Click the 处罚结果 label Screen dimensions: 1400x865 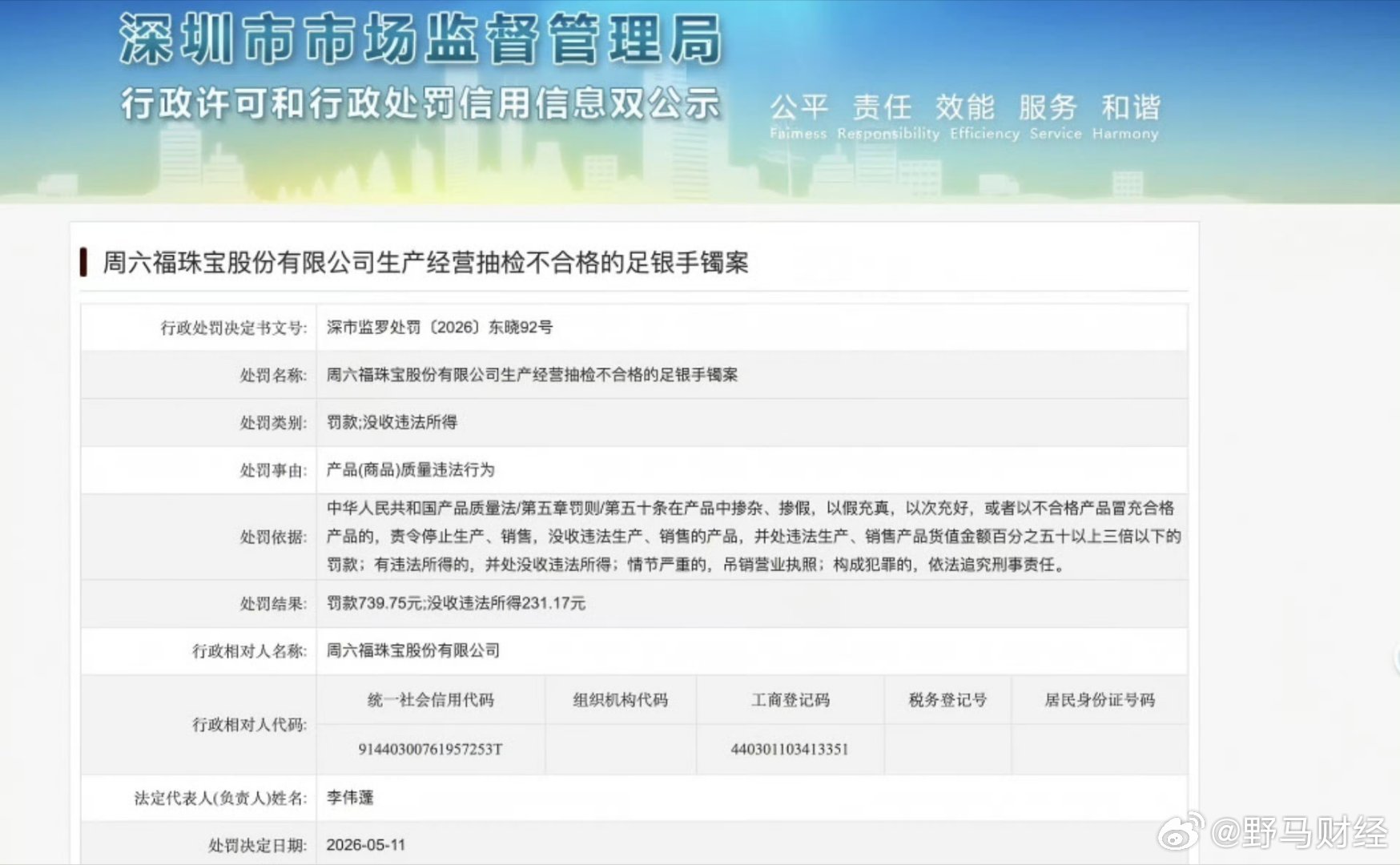273,604
